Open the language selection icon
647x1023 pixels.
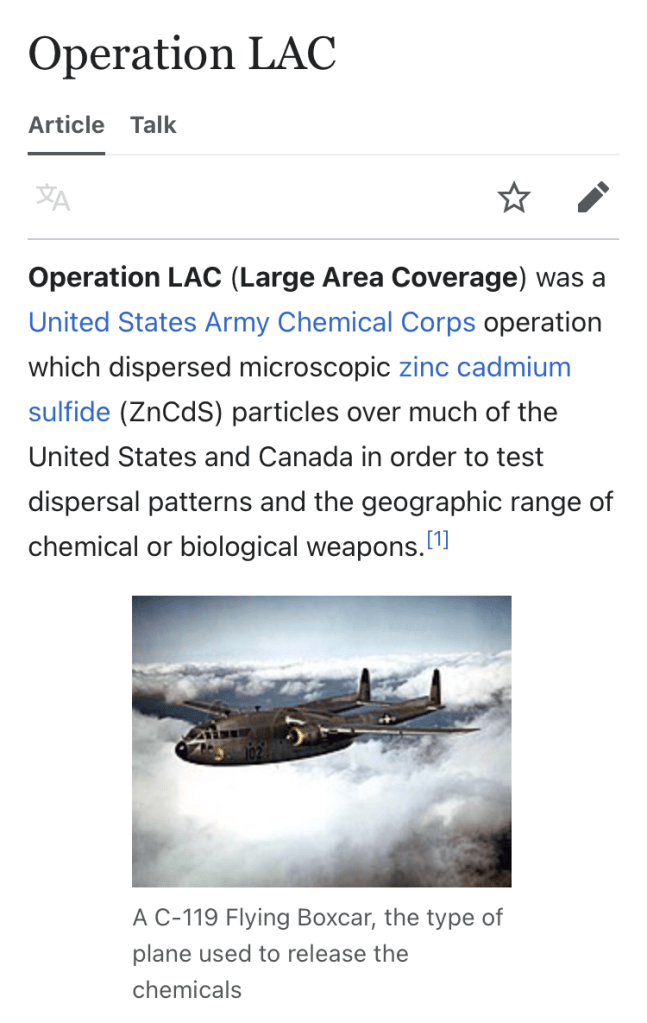pos(53,198)
